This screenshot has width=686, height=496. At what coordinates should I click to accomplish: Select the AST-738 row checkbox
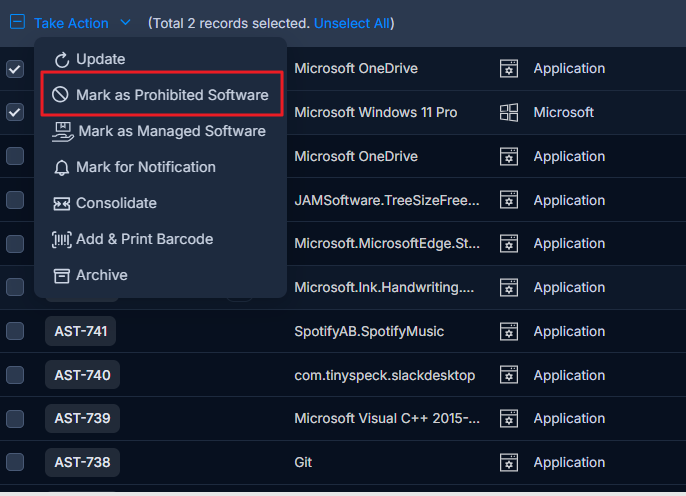coord(15,462)
